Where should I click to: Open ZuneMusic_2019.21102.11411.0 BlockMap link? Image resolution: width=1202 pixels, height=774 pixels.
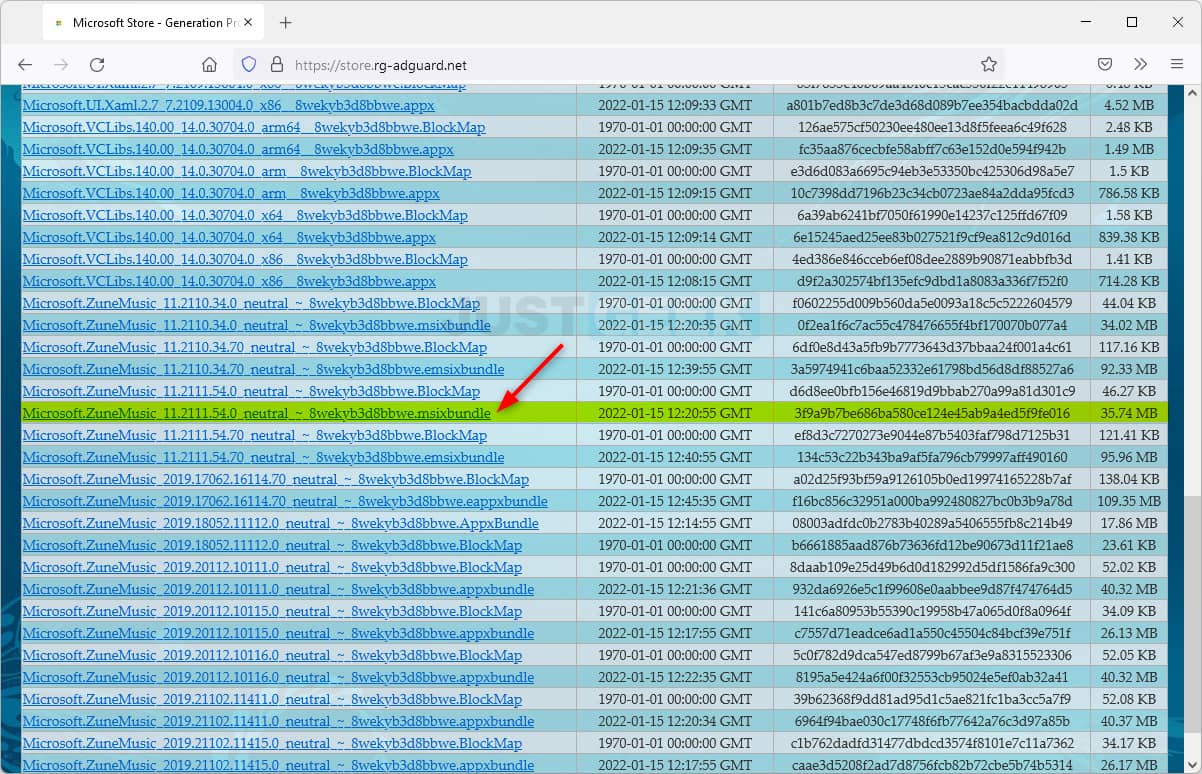(272, 699)
